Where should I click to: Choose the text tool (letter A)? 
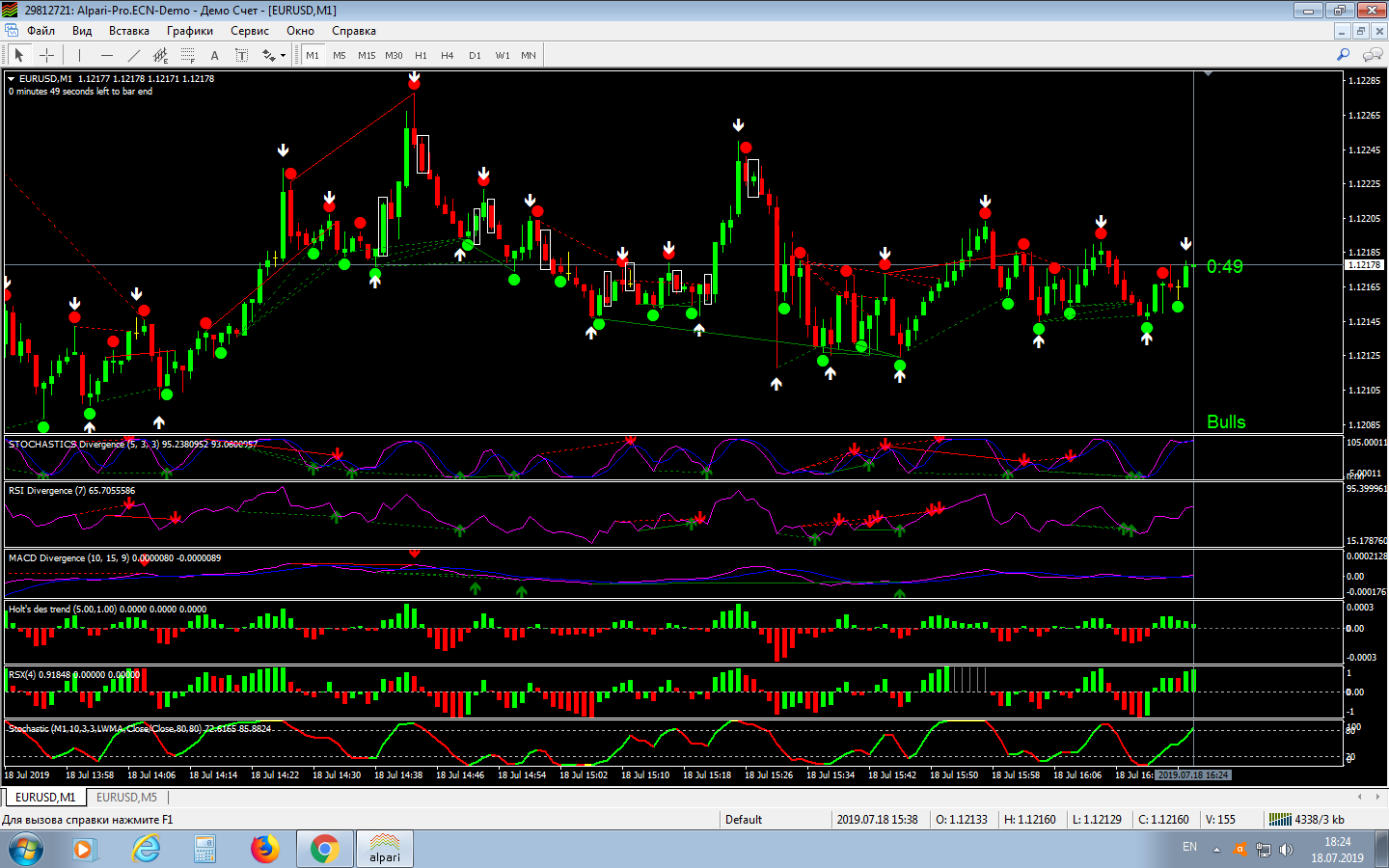[x=214, y=55]
